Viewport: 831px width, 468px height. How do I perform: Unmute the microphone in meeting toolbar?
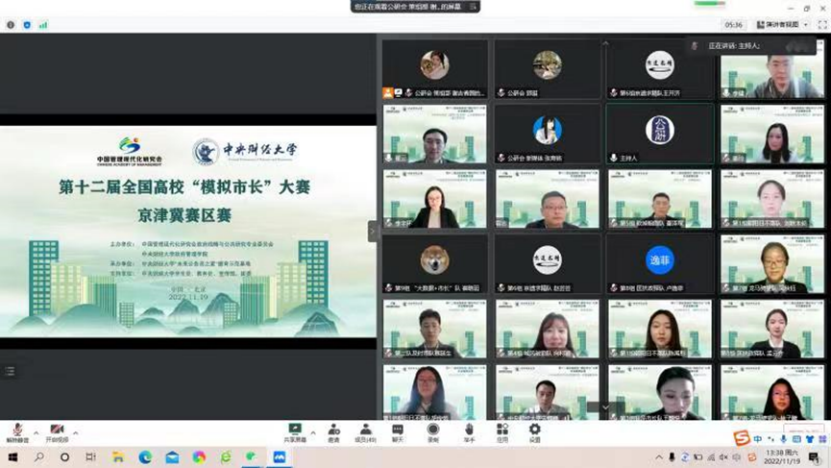coord(17,430)
